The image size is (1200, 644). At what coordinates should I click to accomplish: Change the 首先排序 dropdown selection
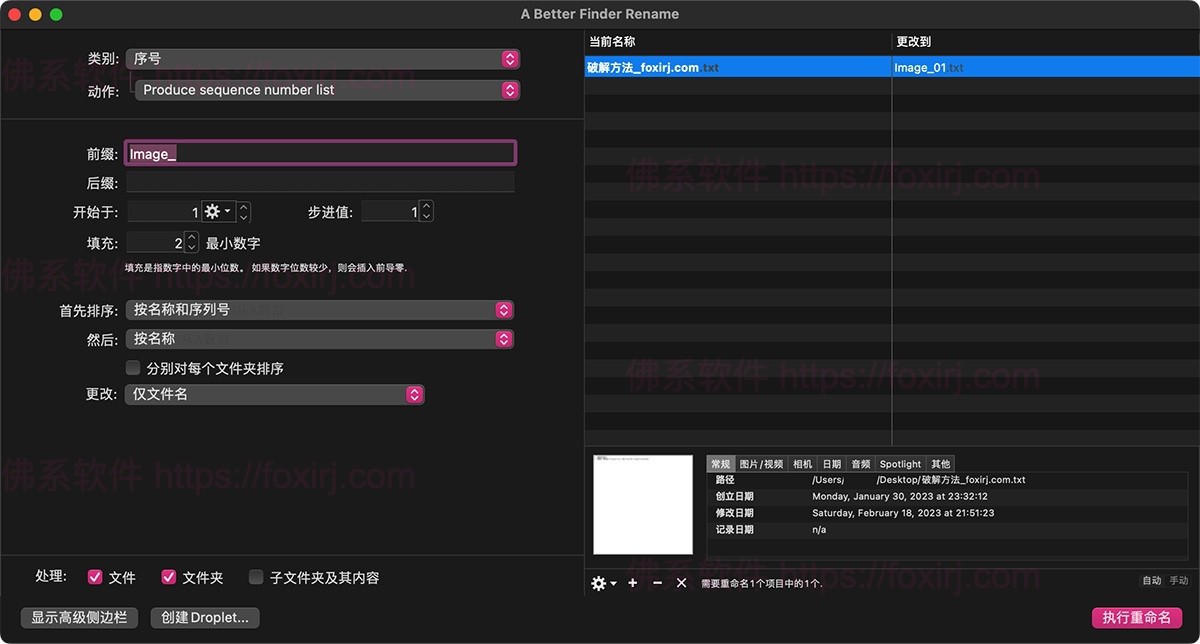[320, 310]
